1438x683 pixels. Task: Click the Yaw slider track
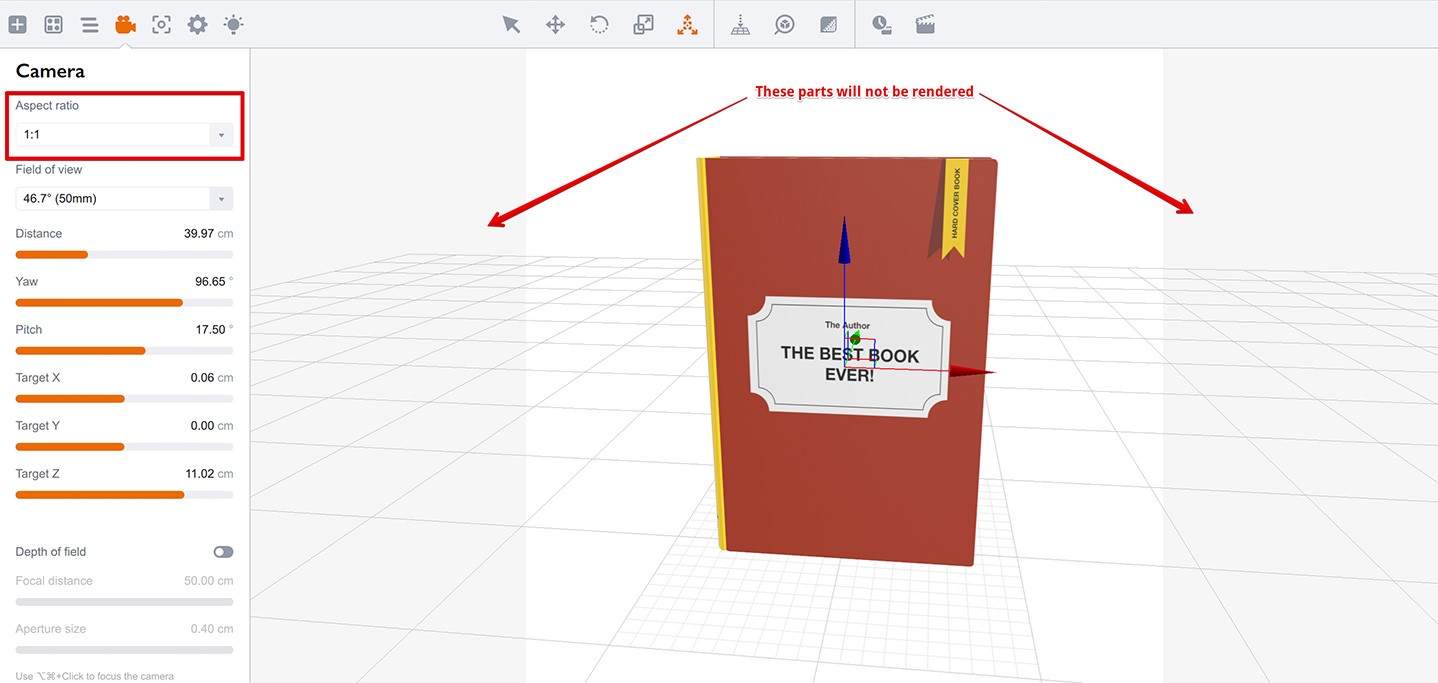(124, 302)
